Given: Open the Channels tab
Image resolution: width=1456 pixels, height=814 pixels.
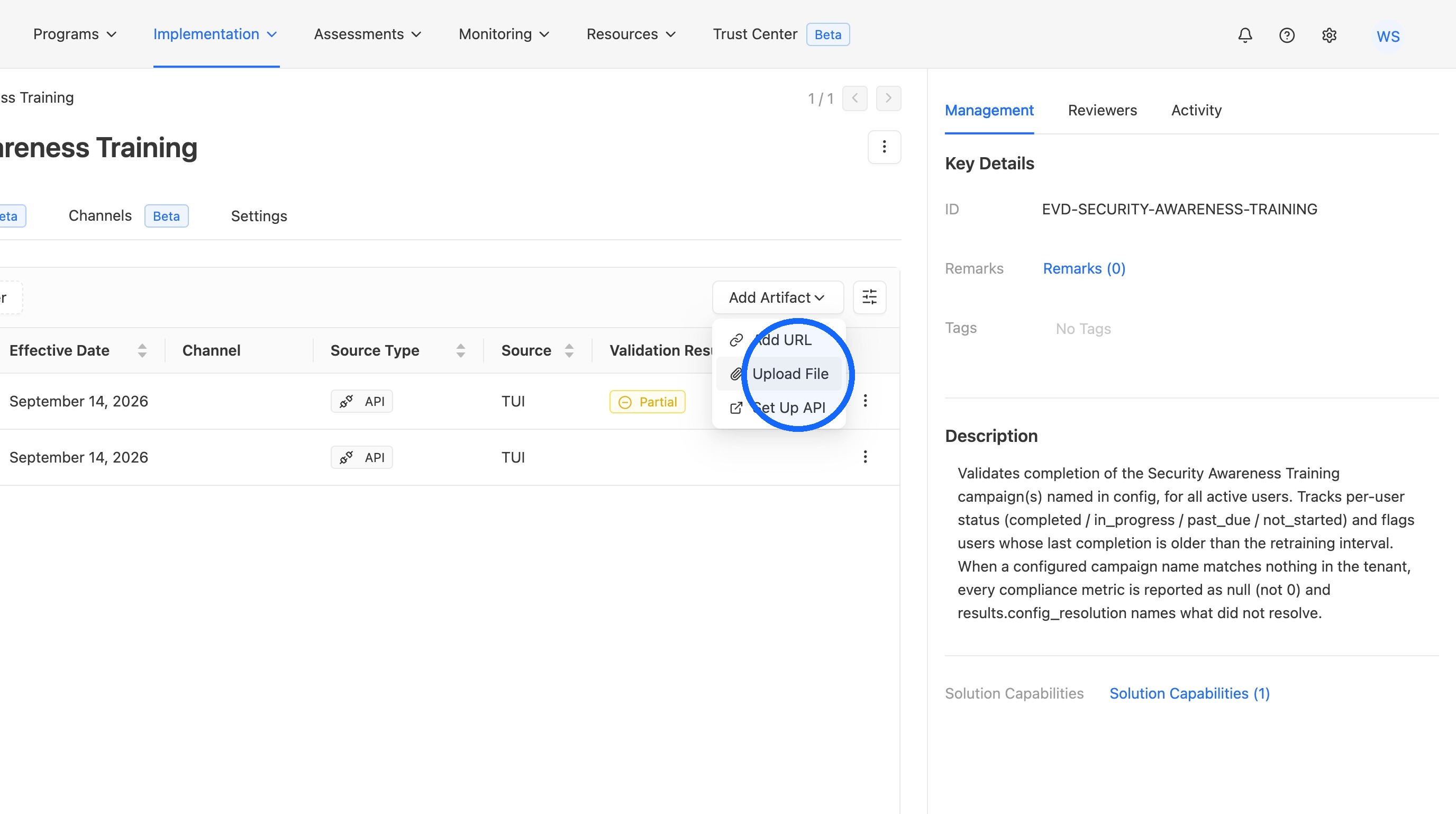Looking at the screenshot, I should [128, 216].
